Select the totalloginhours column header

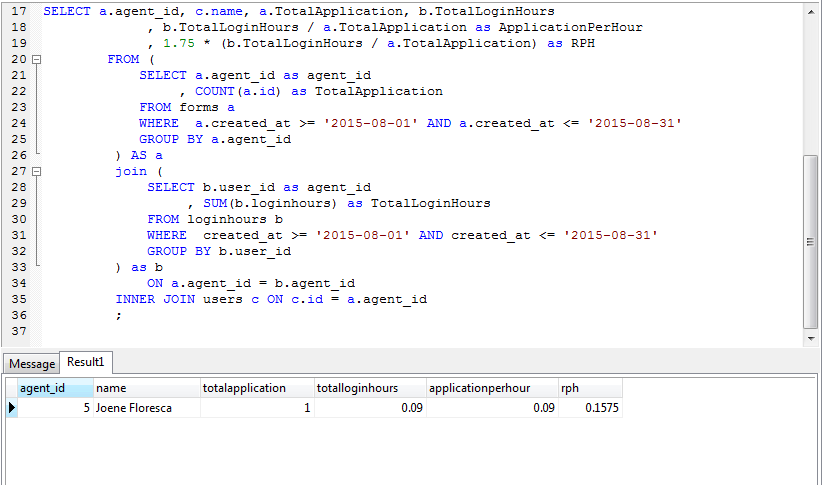point(368,388)
